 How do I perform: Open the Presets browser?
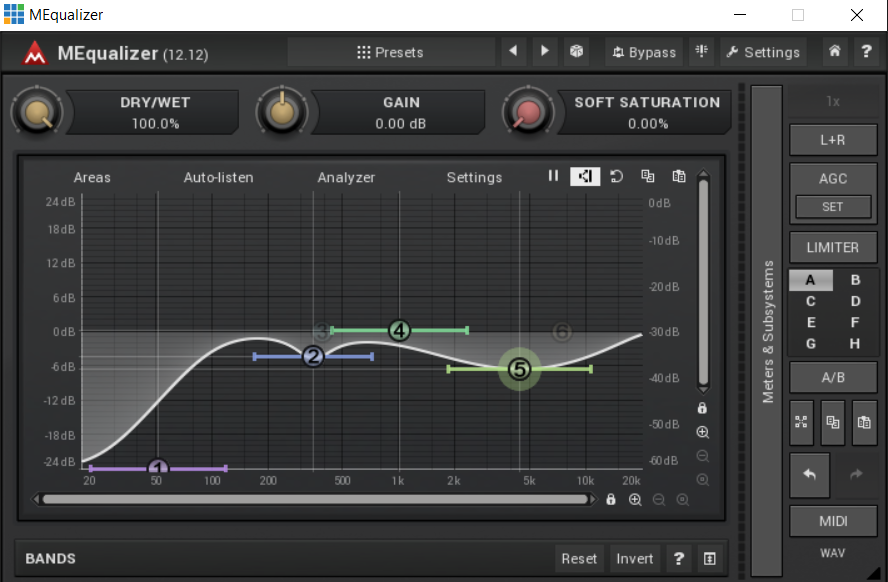coord(391,52)
